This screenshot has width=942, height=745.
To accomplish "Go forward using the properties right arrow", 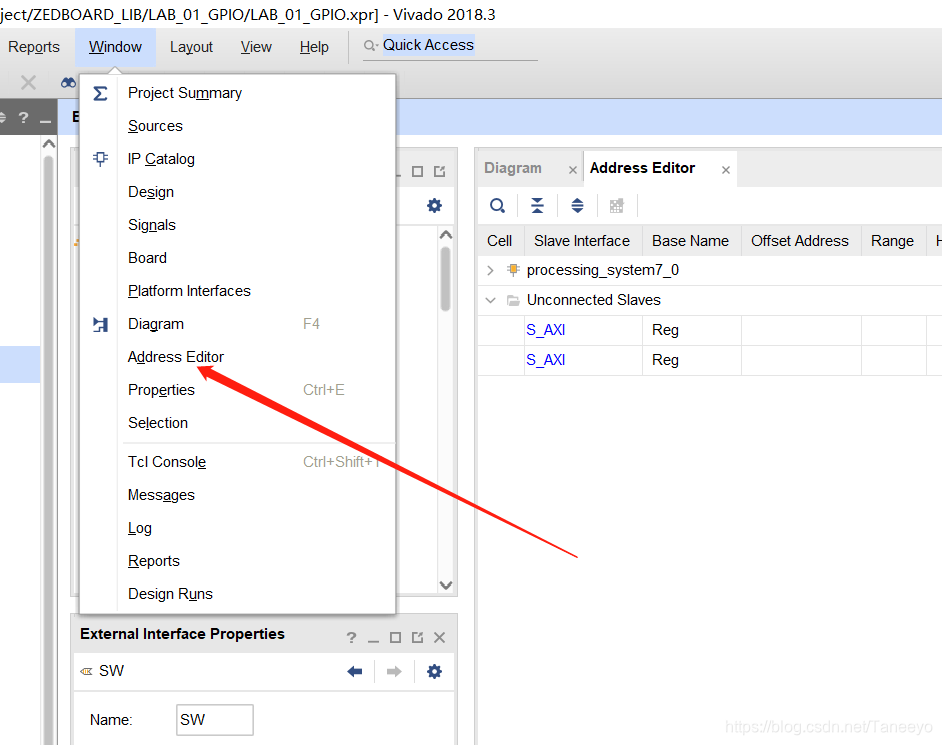I will [x=394, y=672].
